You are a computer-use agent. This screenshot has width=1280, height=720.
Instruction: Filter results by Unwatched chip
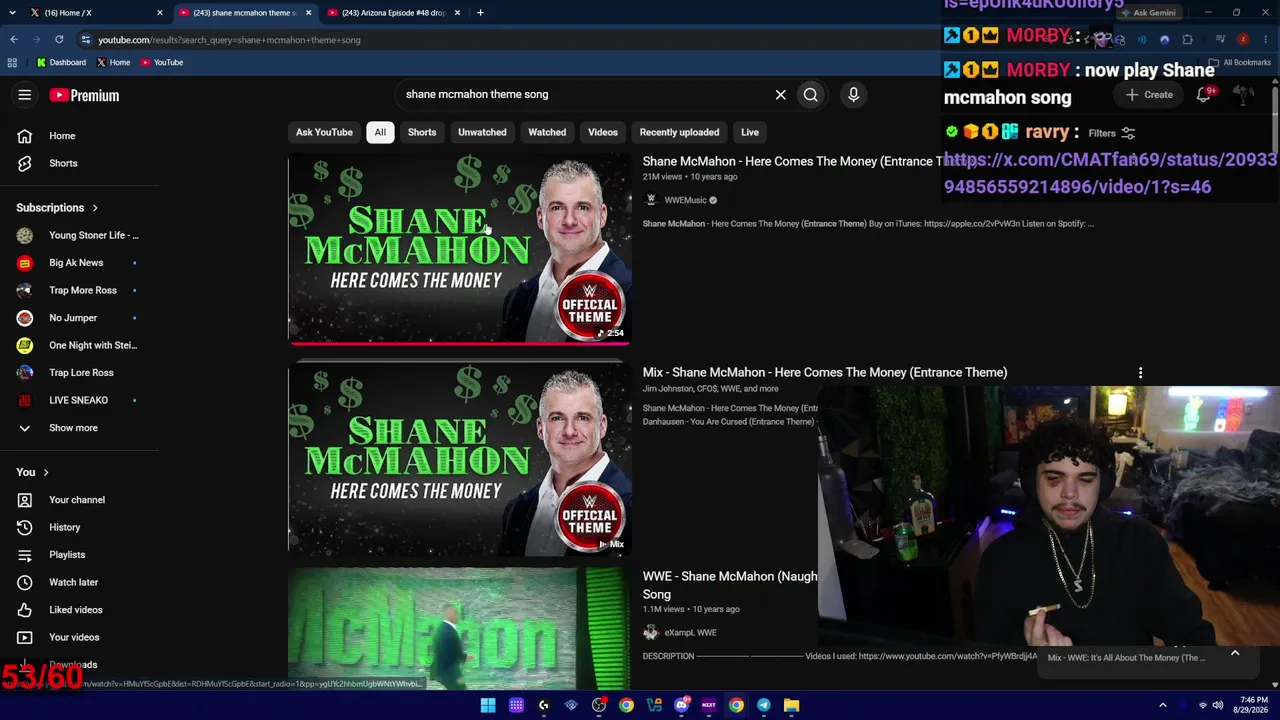pyautogui.click(x=482, y=132)
